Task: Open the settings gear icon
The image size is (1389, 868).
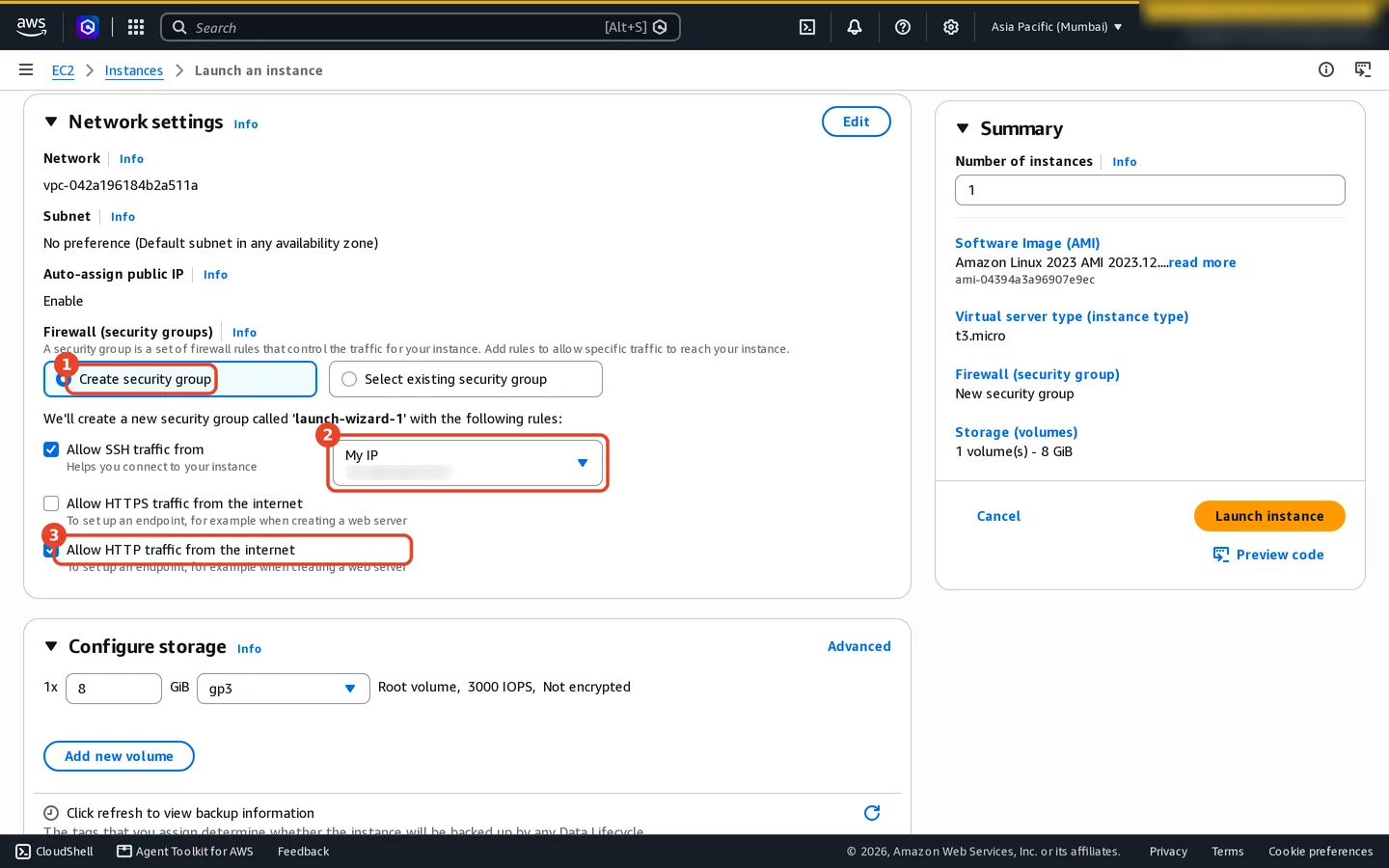Action: pyautogui.click(x=951, y=27)
